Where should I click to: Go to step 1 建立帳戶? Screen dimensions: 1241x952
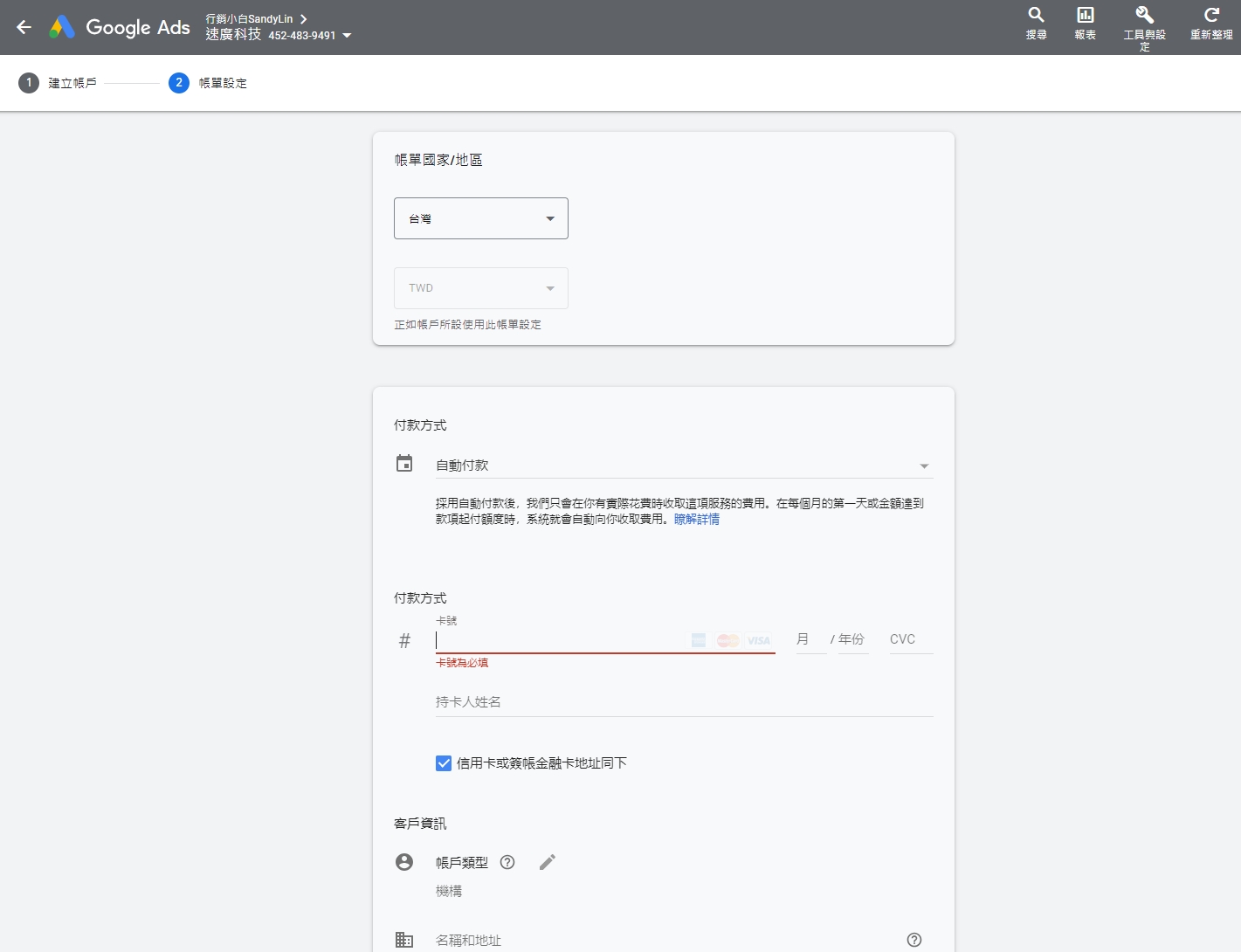(x=59, y=83)
